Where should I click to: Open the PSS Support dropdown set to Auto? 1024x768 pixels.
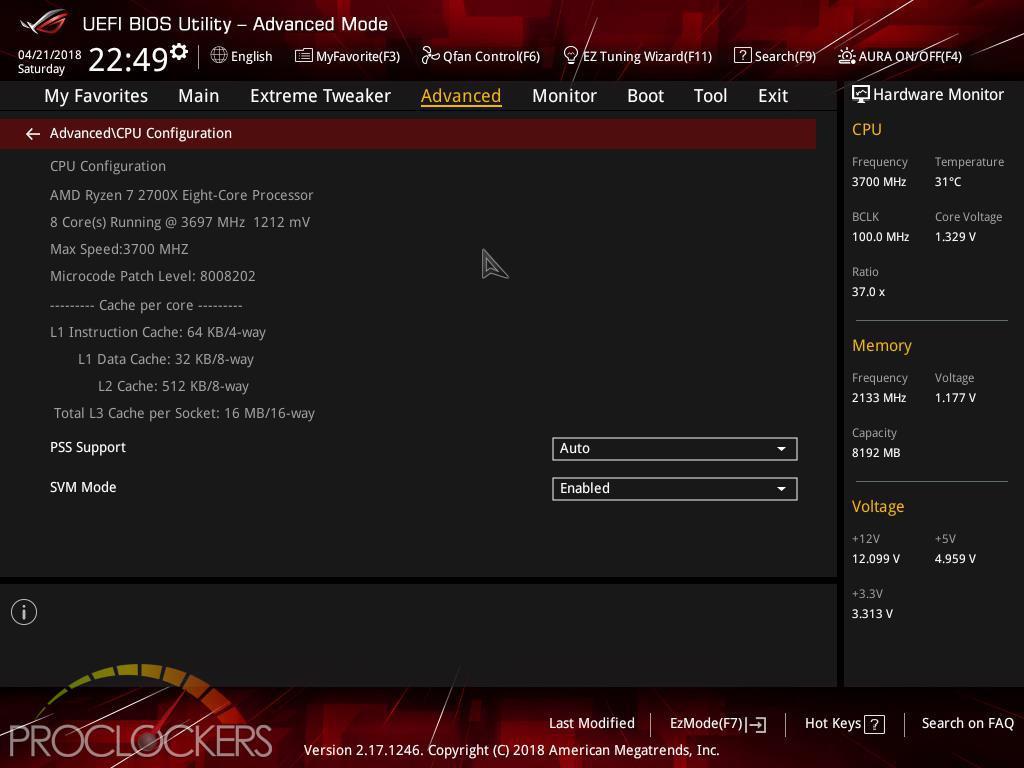click(675, 449)
